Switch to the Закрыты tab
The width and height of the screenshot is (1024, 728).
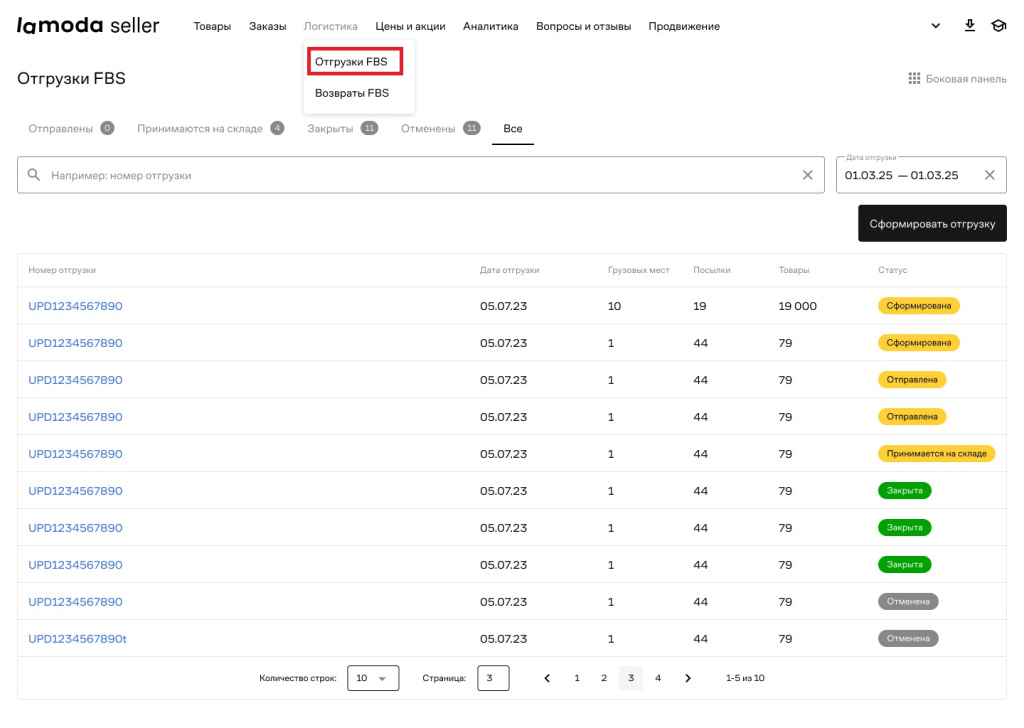coord(330,129)
